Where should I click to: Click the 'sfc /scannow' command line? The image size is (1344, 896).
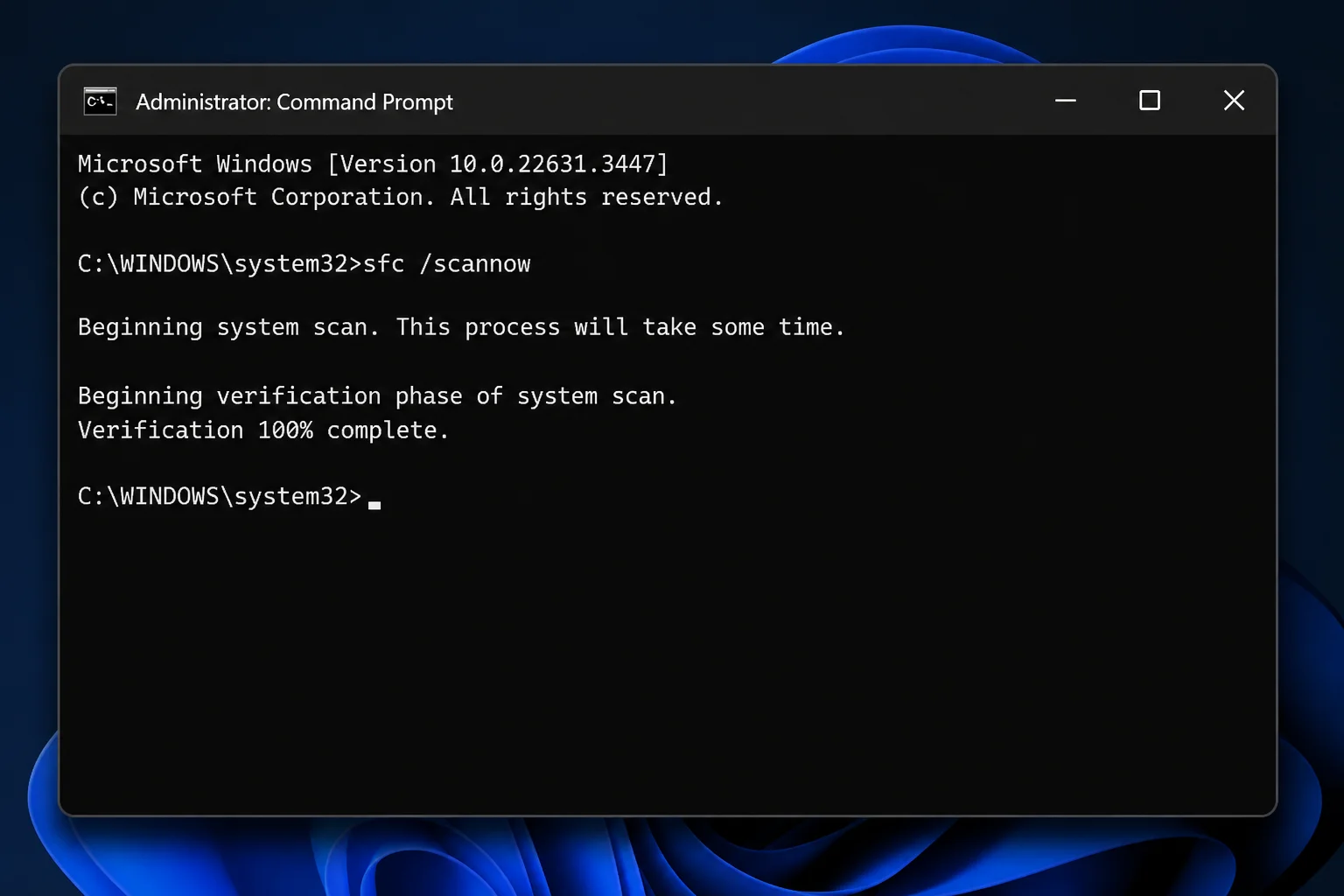pyautogui.click(x=304, y=263)
